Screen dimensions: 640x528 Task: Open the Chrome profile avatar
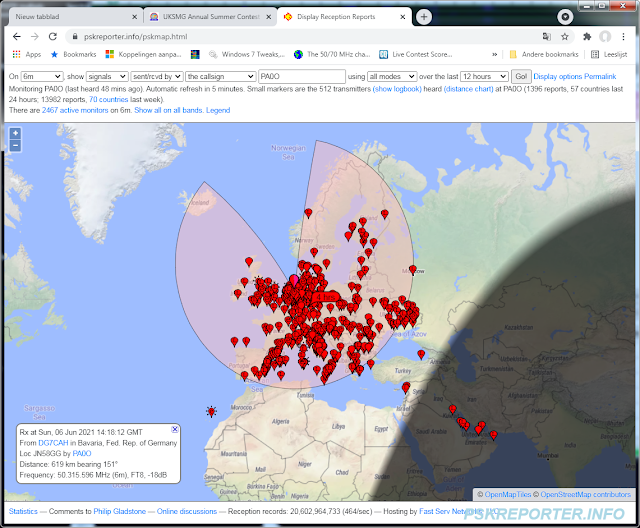605,36
